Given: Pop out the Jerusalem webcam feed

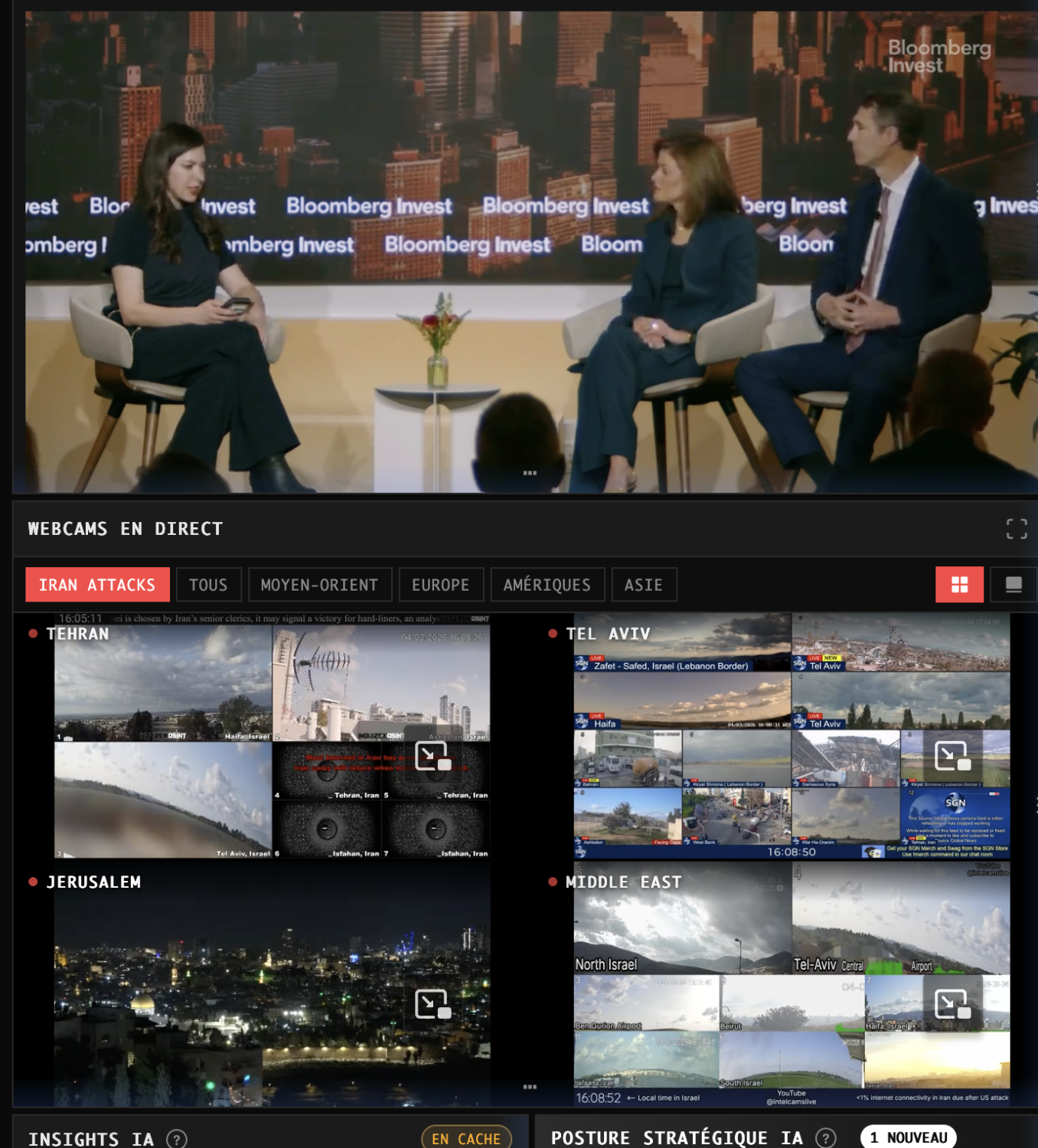Looking at the screenshot, I should (432, 1004).
